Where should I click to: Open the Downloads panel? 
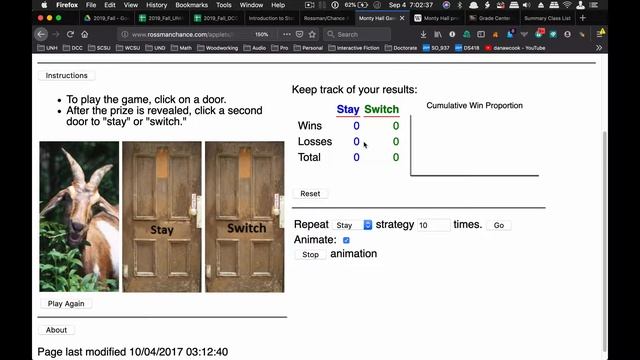(x=423, y=35)
